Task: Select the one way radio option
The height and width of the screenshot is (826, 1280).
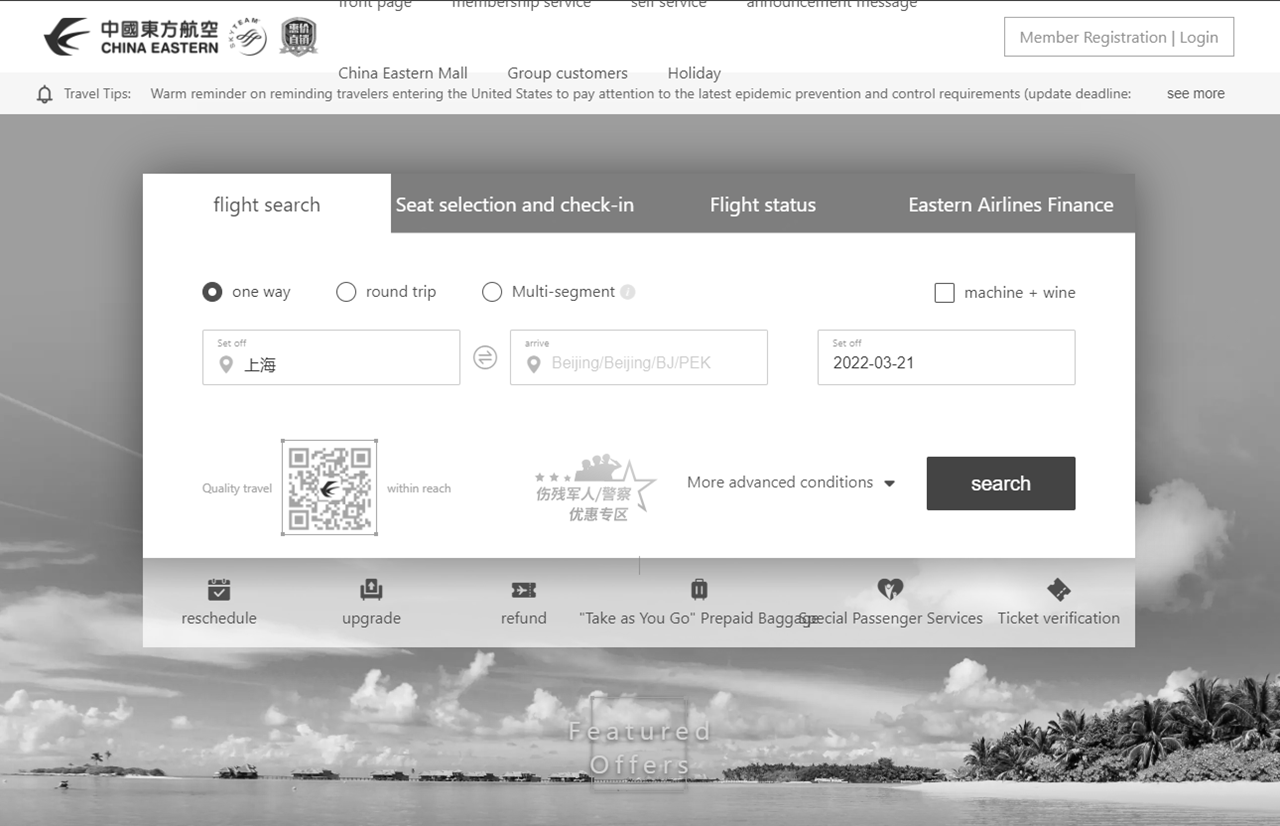Action: click(x=212, y=292)
